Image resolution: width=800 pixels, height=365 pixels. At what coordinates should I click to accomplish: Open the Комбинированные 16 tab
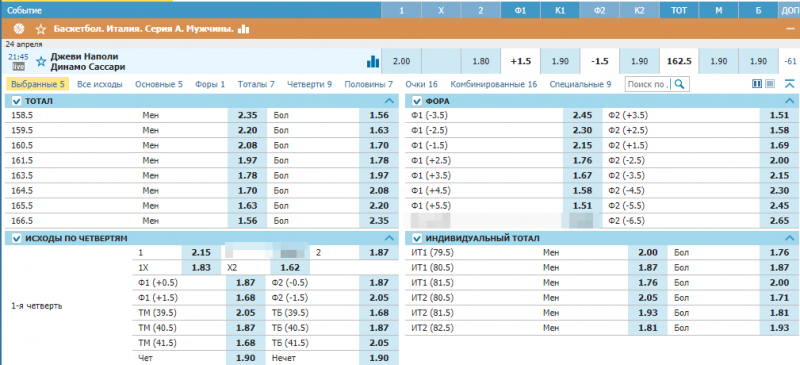[x=493, y=84]
